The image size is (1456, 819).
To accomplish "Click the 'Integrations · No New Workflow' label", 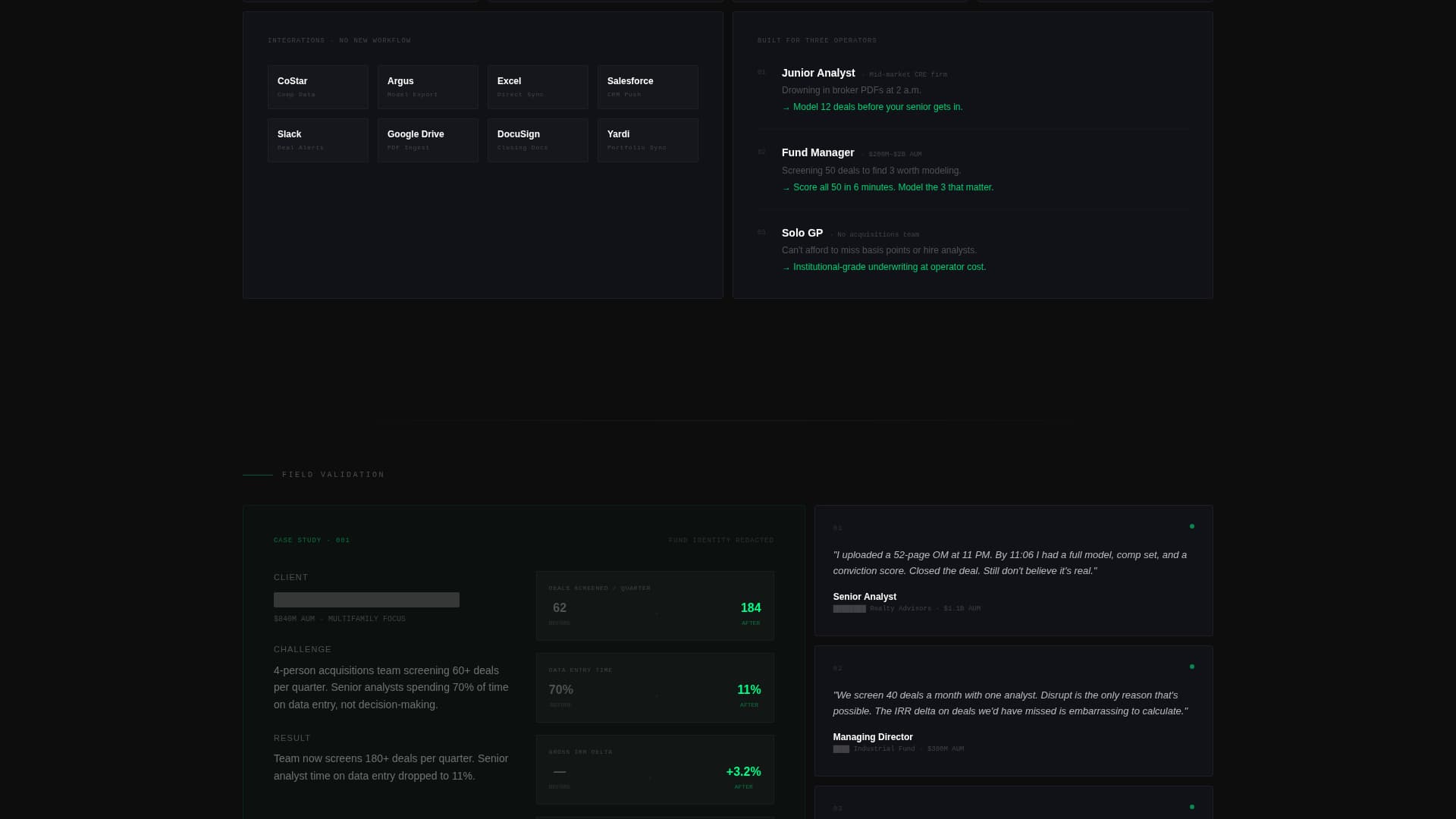I will [x=339, y=41].
